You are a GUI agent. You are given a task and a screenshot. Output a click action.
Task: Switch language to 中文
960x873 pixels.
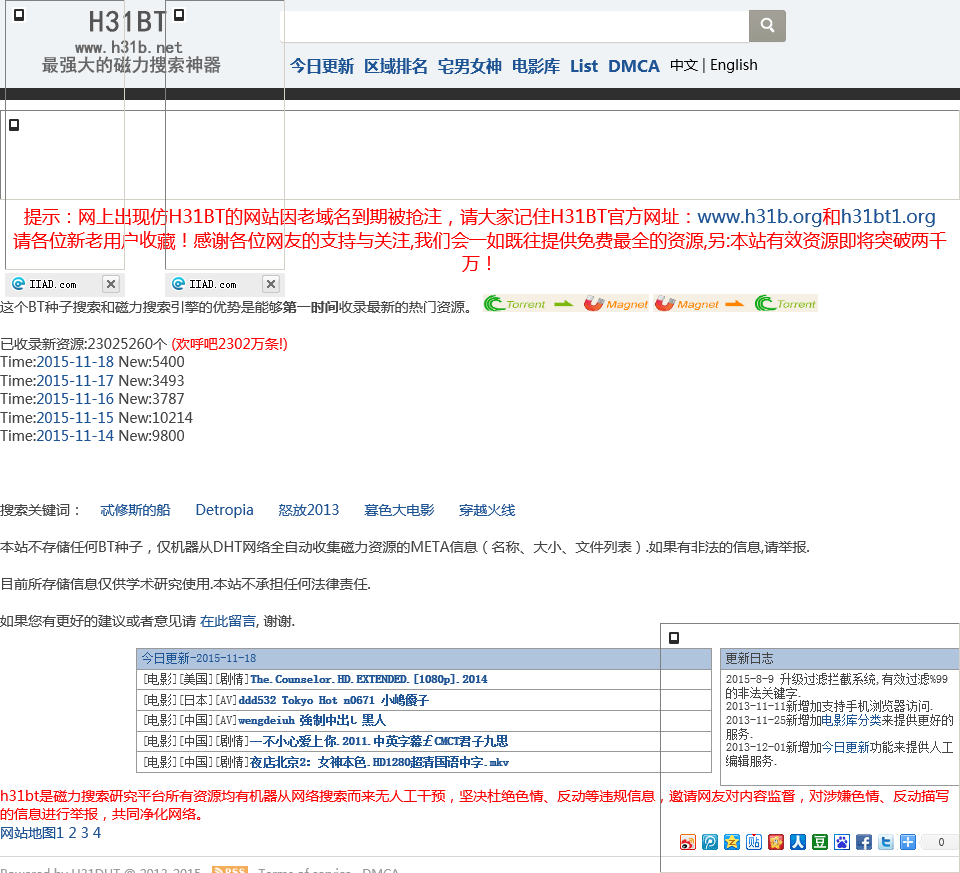(x=684, y=65)
